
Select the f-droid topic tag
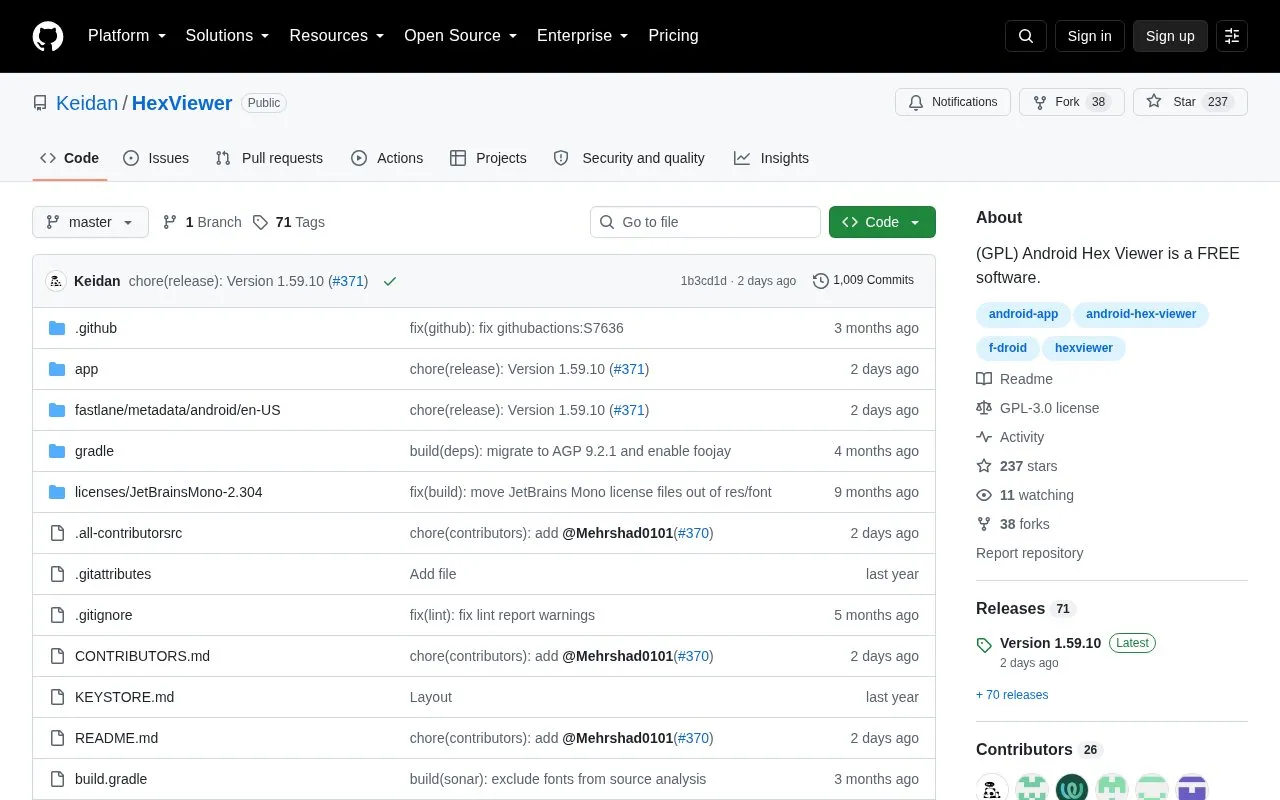click(x=1008, y=348)
